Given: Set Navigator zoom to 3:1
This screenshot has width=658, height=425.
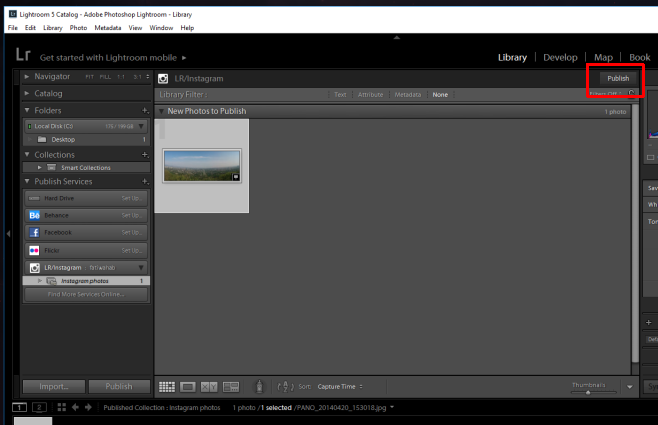Looking at the screenshot, I should pos(137,77).
